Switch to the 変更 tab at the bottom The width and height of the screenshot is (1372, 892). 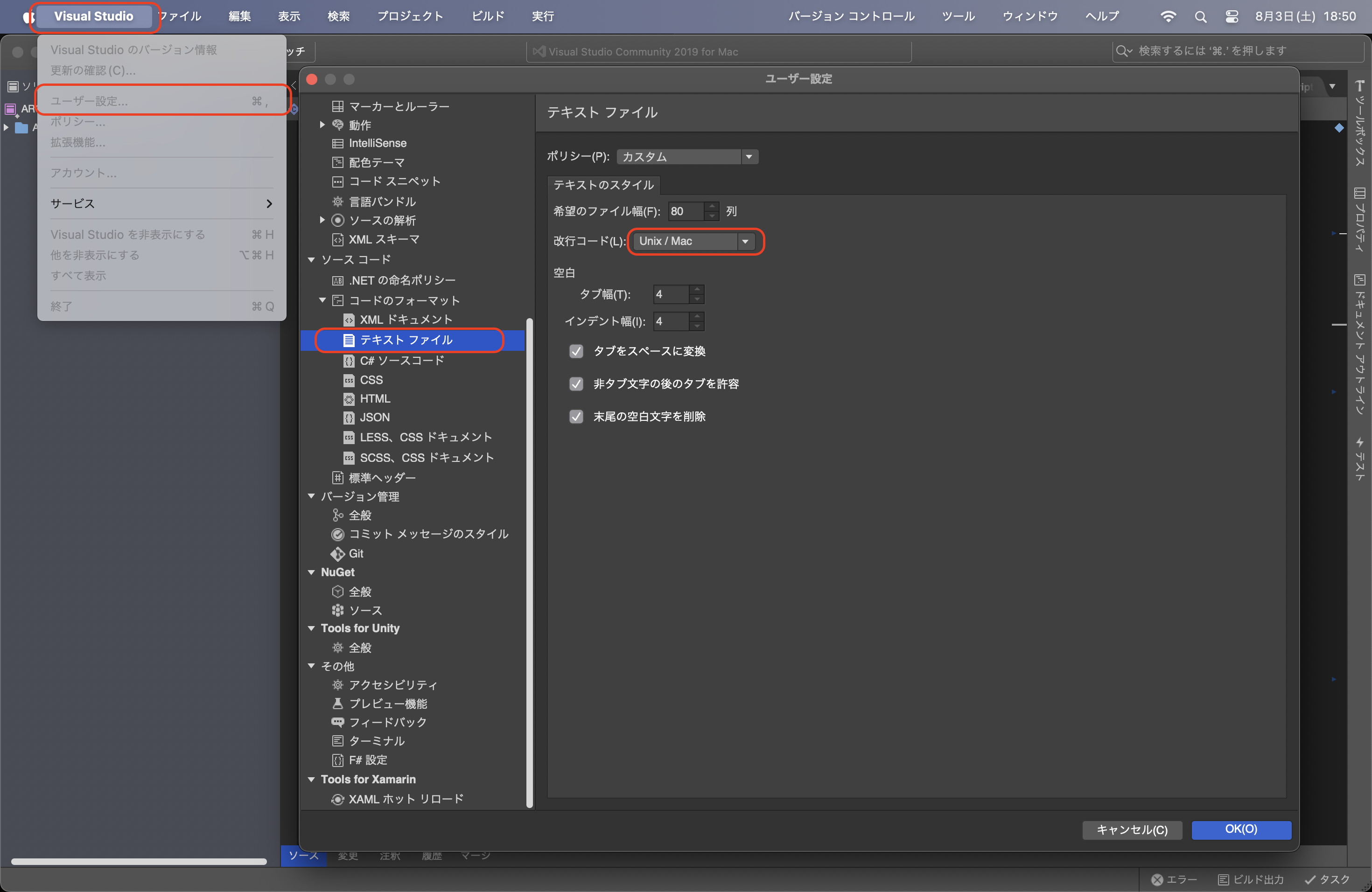click(348, 857)
